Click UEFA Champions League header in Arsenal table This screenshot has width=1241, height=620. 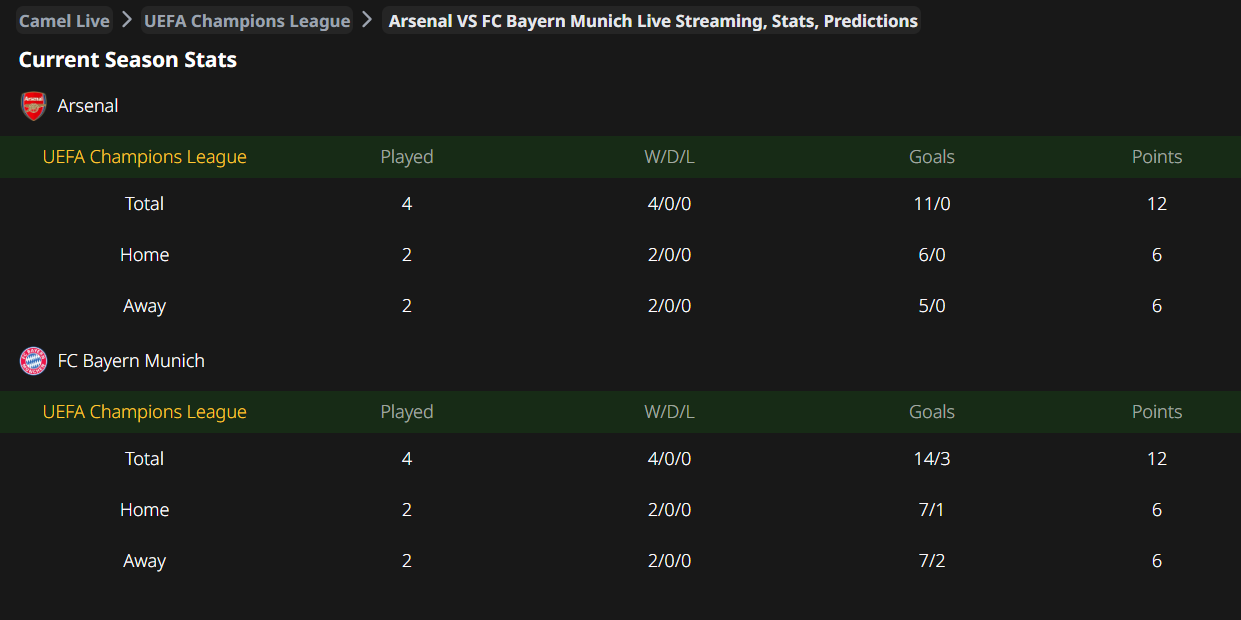point(144,157)
